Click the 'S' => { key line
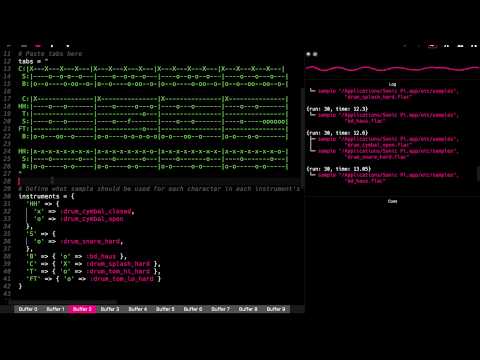The height and width of the screenshot is (360, 480). 41,234
